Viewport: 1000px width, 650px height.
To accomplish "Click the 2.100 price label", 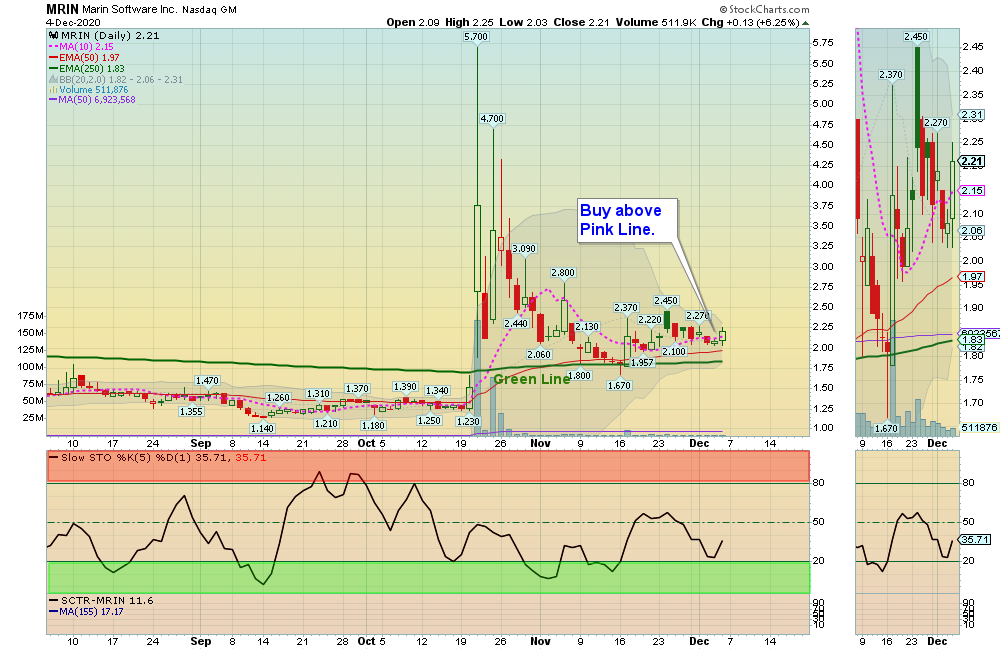I will click(x=674, y=351).
